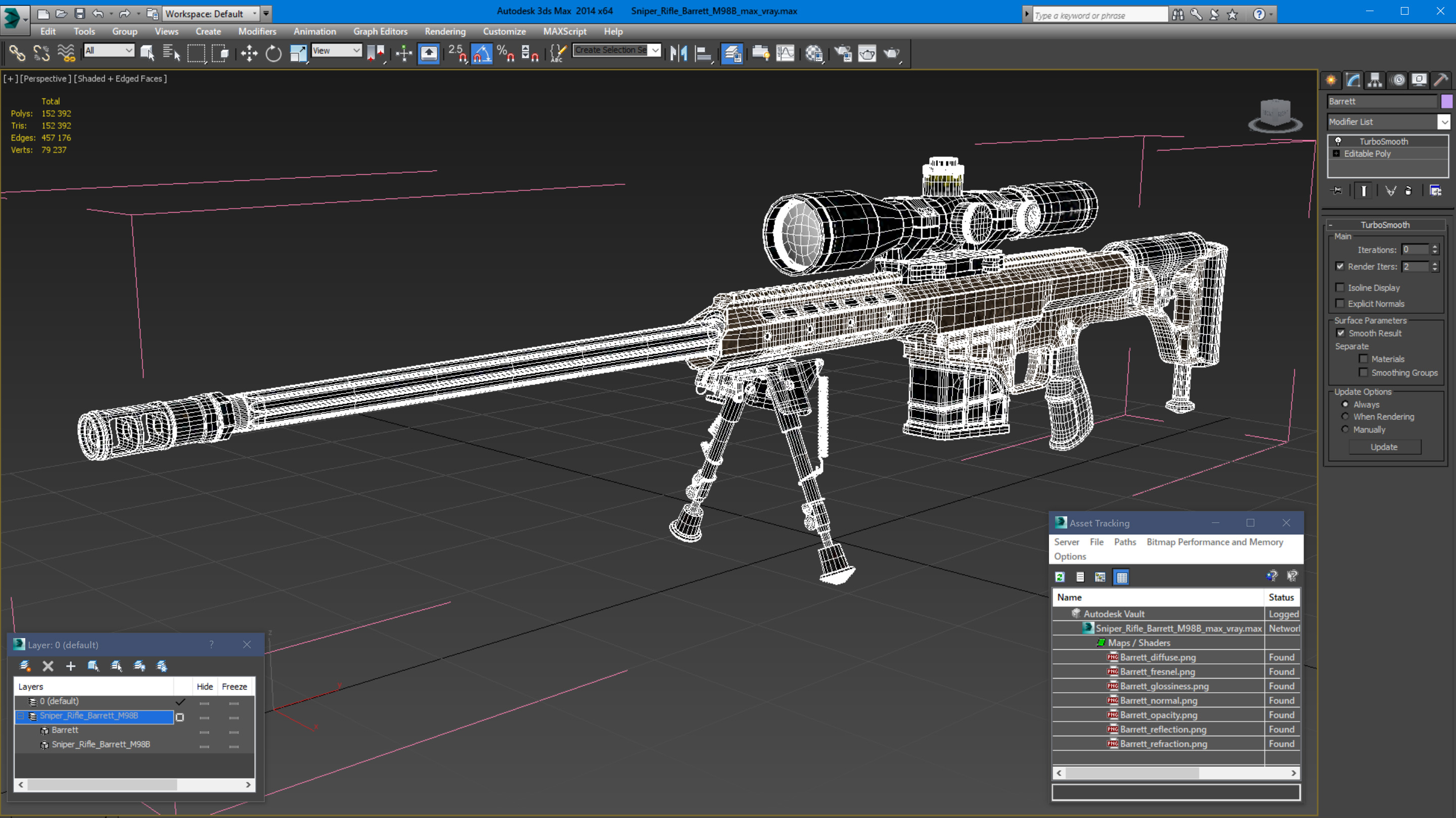Enable Separate by Materials checkbox
1456x818 pixels.
[1363, 359]
